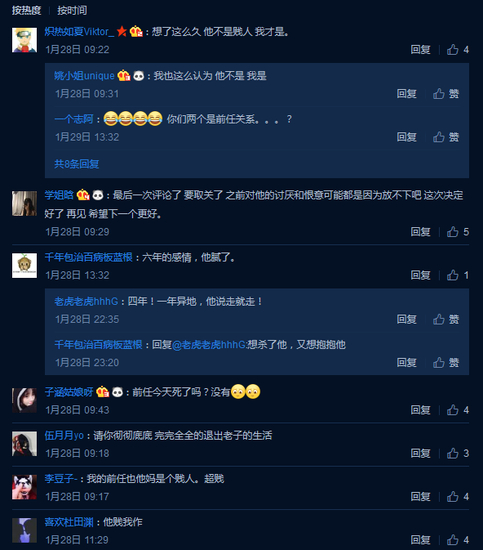Reply to 炽热如夏Viktor_'s comment

coord(421,50)
